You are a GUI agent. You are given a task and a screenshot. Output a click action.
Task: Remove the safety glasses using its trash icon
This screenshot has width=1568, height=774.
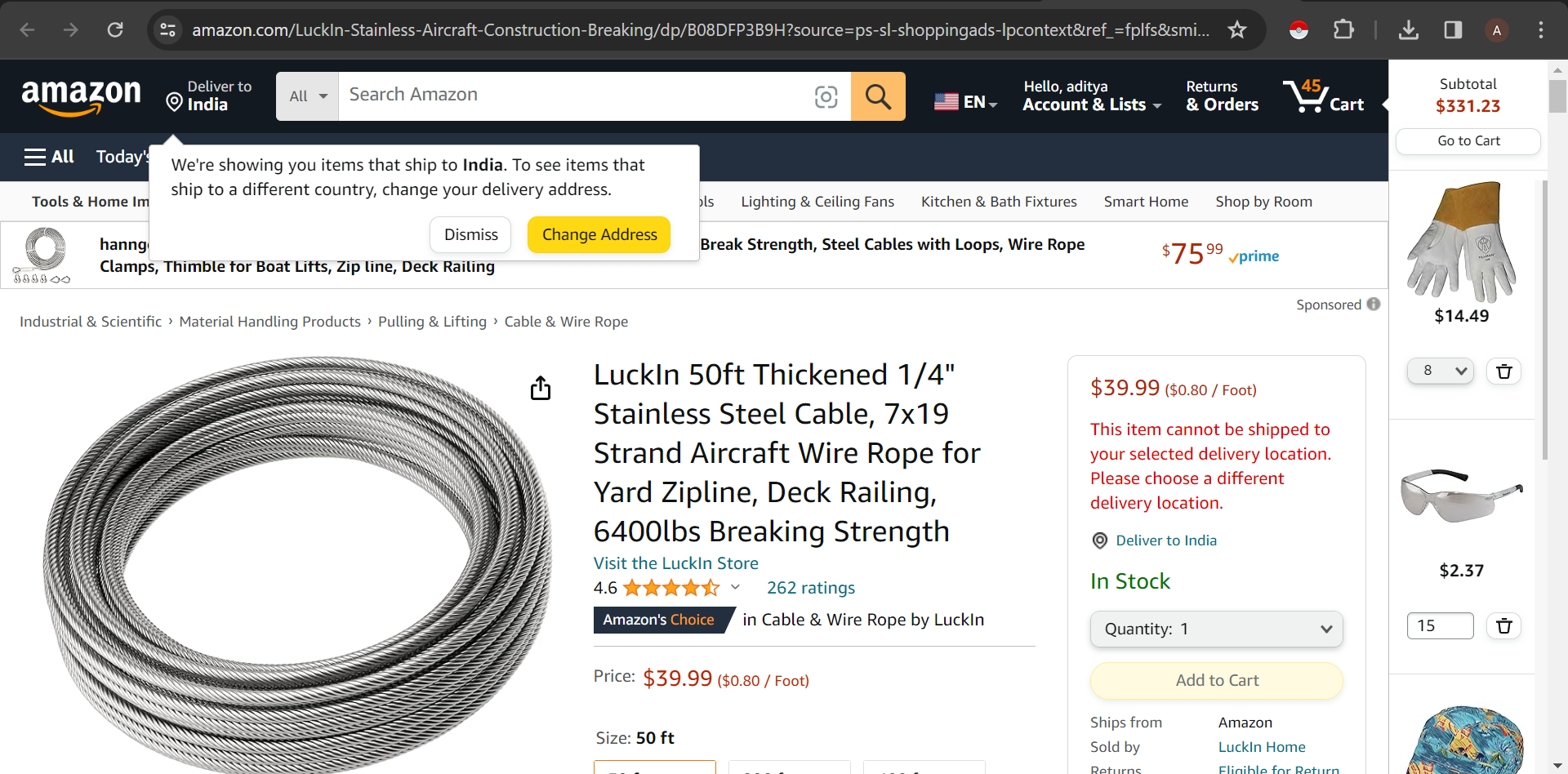[1503, 626]
